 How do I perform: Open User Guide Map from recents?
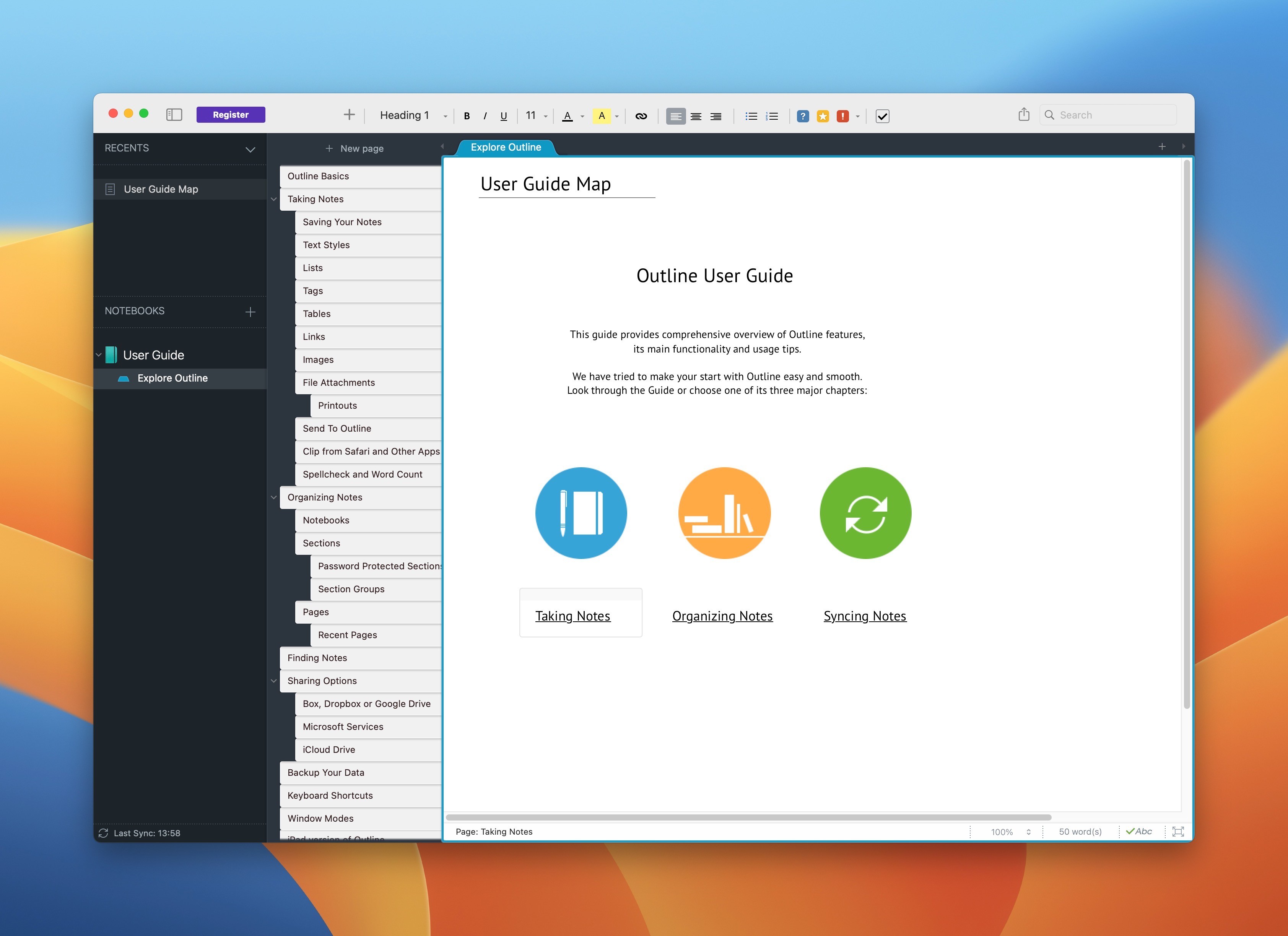point(180,189)
